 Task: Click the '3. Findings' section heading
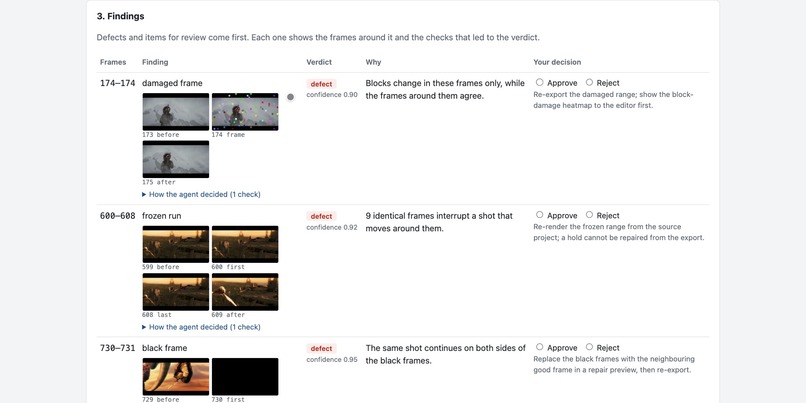click(120, 16)
